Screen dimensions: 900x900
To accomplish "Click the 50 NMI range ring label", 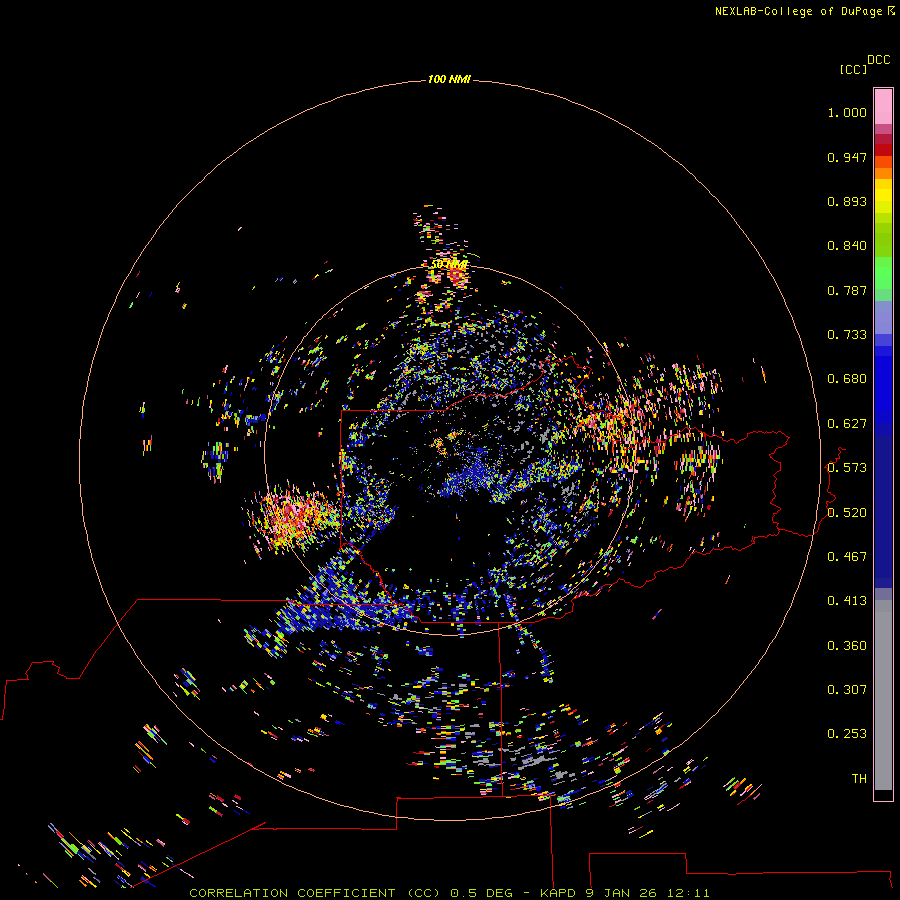I will click(x=449, y=264).
